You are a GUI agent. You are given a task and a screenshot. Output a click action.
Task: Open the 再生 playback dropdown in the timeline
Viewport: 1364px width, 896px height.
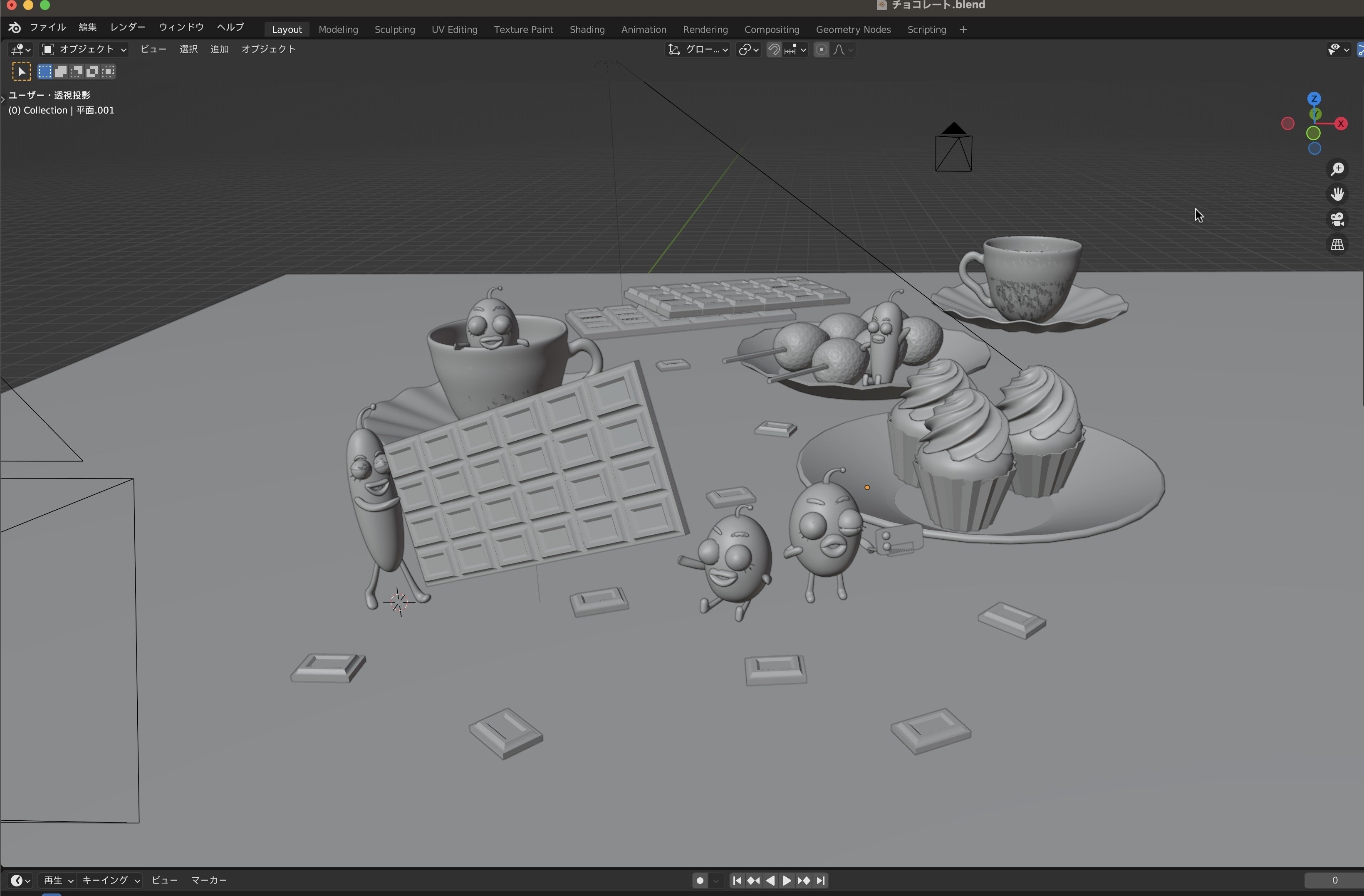point(57,881)
